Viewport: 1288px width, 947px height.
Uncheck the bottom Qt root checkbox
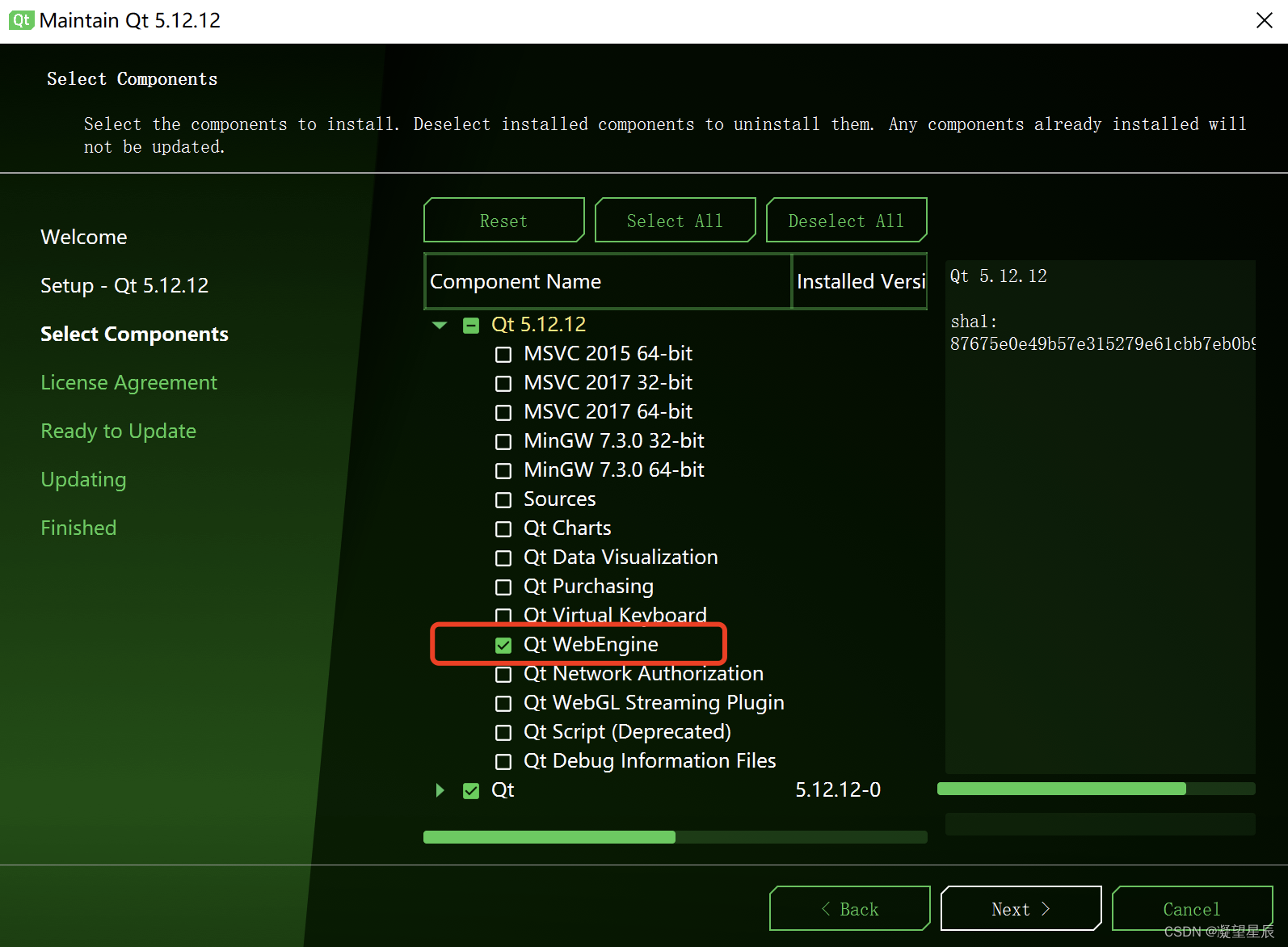tap(471, 790)
